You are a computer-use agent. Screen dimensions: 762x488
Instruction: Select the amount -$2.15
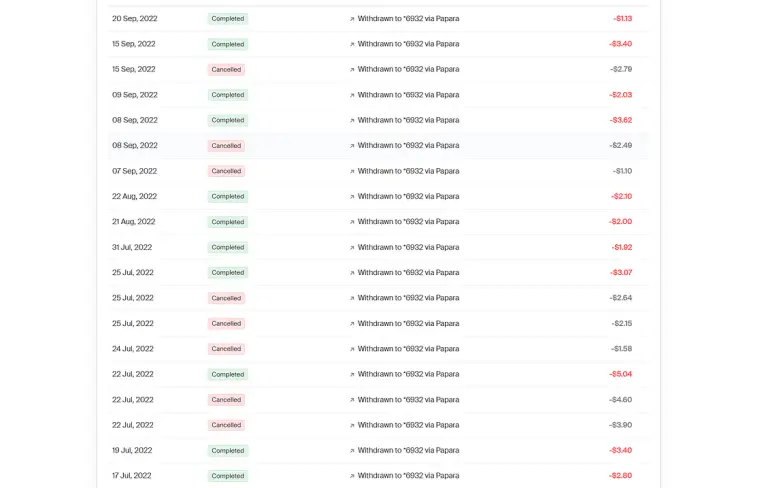(x=622, y=323)
